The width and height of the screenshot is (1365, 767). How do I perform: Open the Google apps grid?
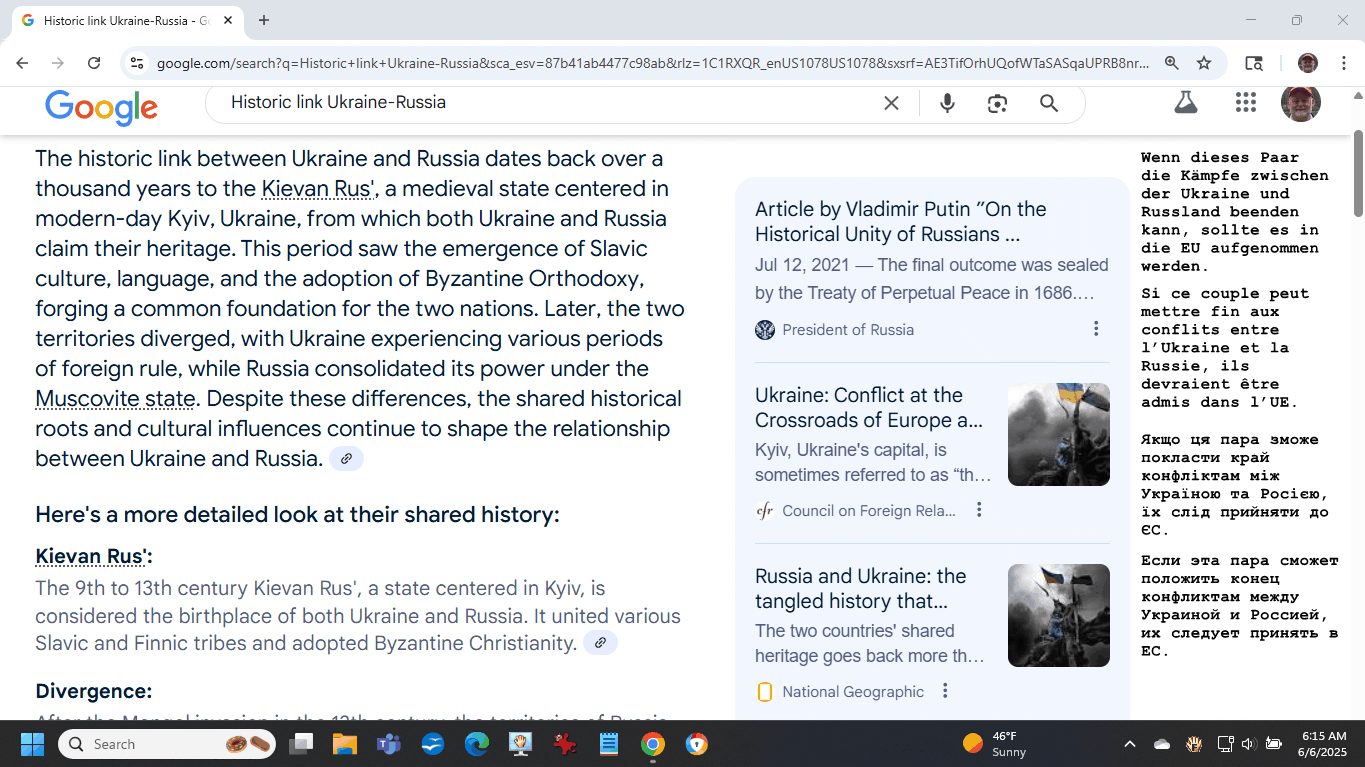pyautogui.click(x=1245, y=102)
